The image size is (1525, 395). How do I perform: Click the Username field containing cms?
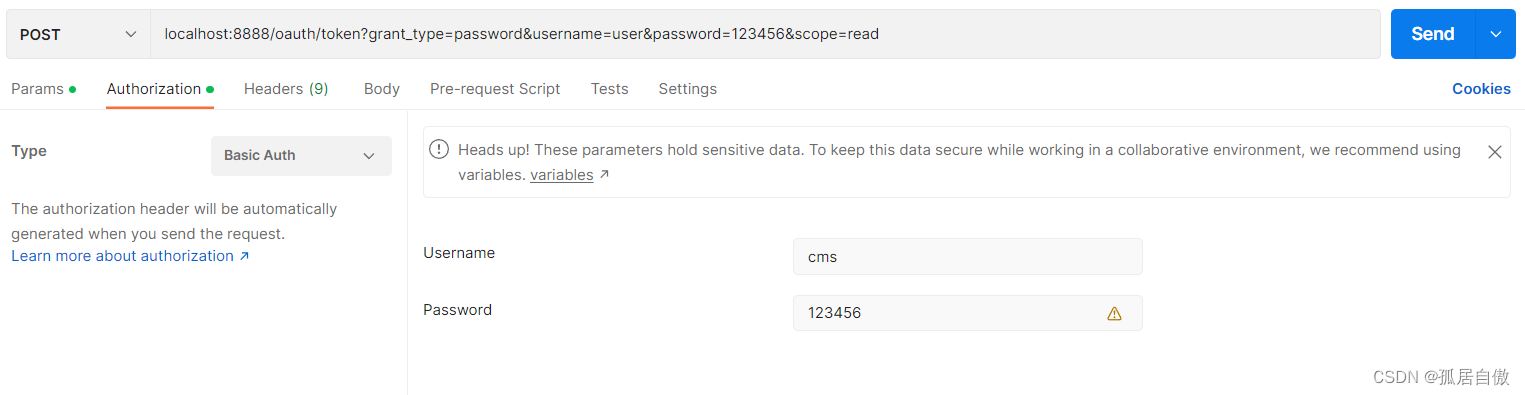(967, 256)
